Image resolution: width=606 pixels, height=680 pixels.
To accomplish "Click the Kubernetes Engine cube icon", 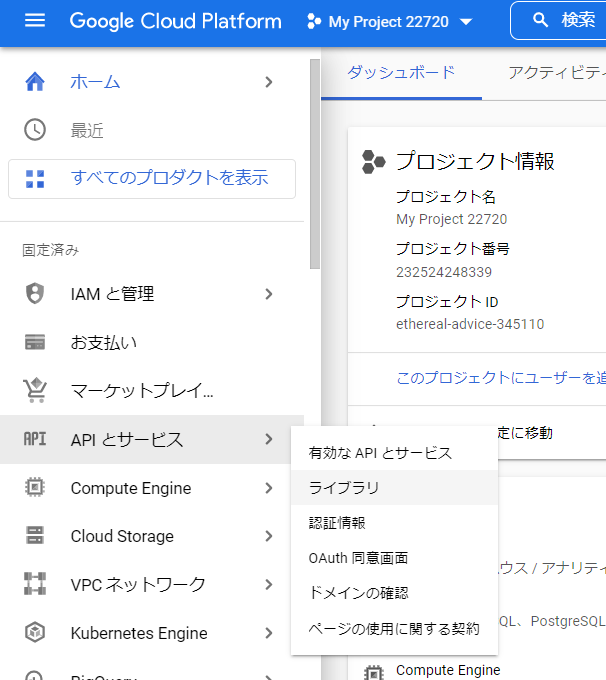I will (35, 632).
